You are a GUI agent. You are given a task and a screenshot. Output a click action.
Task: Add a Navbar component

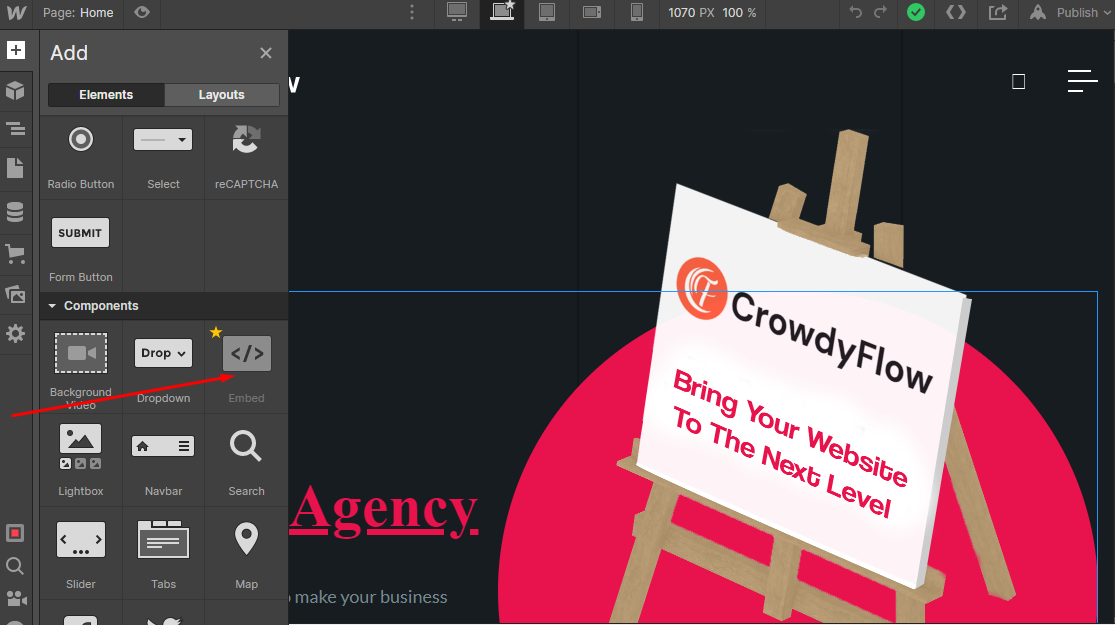coord(164,460)
